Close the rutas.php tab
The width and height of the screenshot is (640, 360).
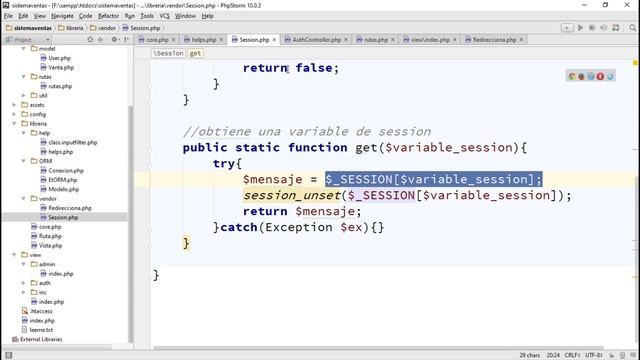pyautogui.click(x=393, y=40)
